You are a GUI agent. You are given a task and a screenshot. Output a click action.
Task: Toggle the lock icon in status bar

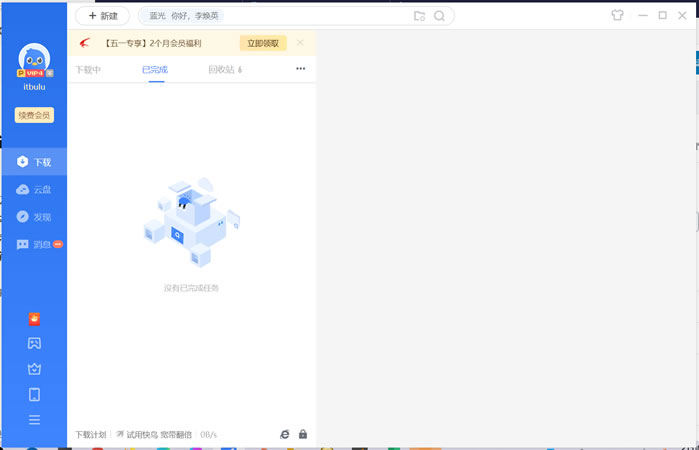(303, 434)
